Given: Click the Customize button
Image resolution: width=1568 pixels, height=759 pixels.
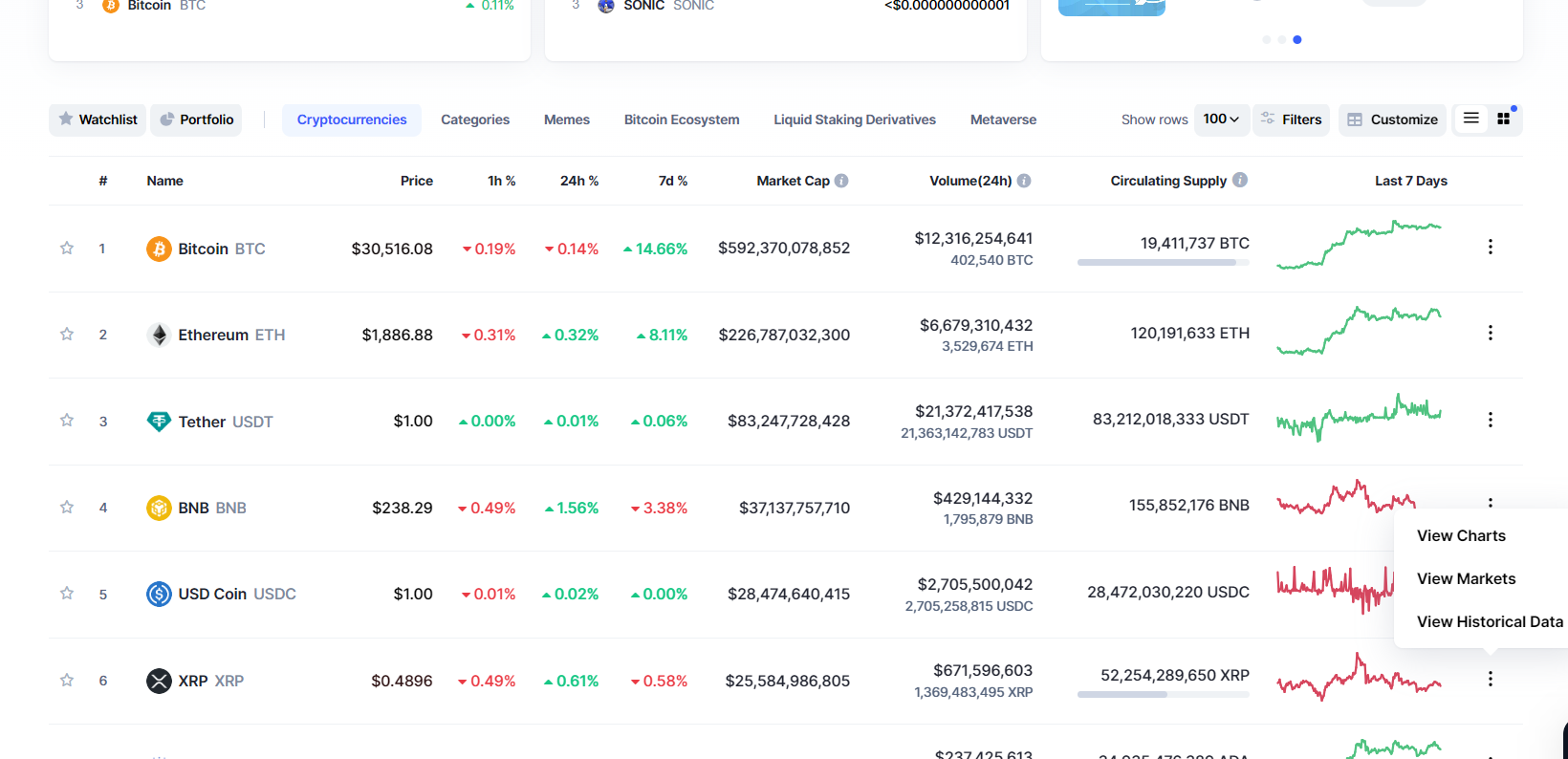Looking at the screenshot, I should coord(1393,119).
